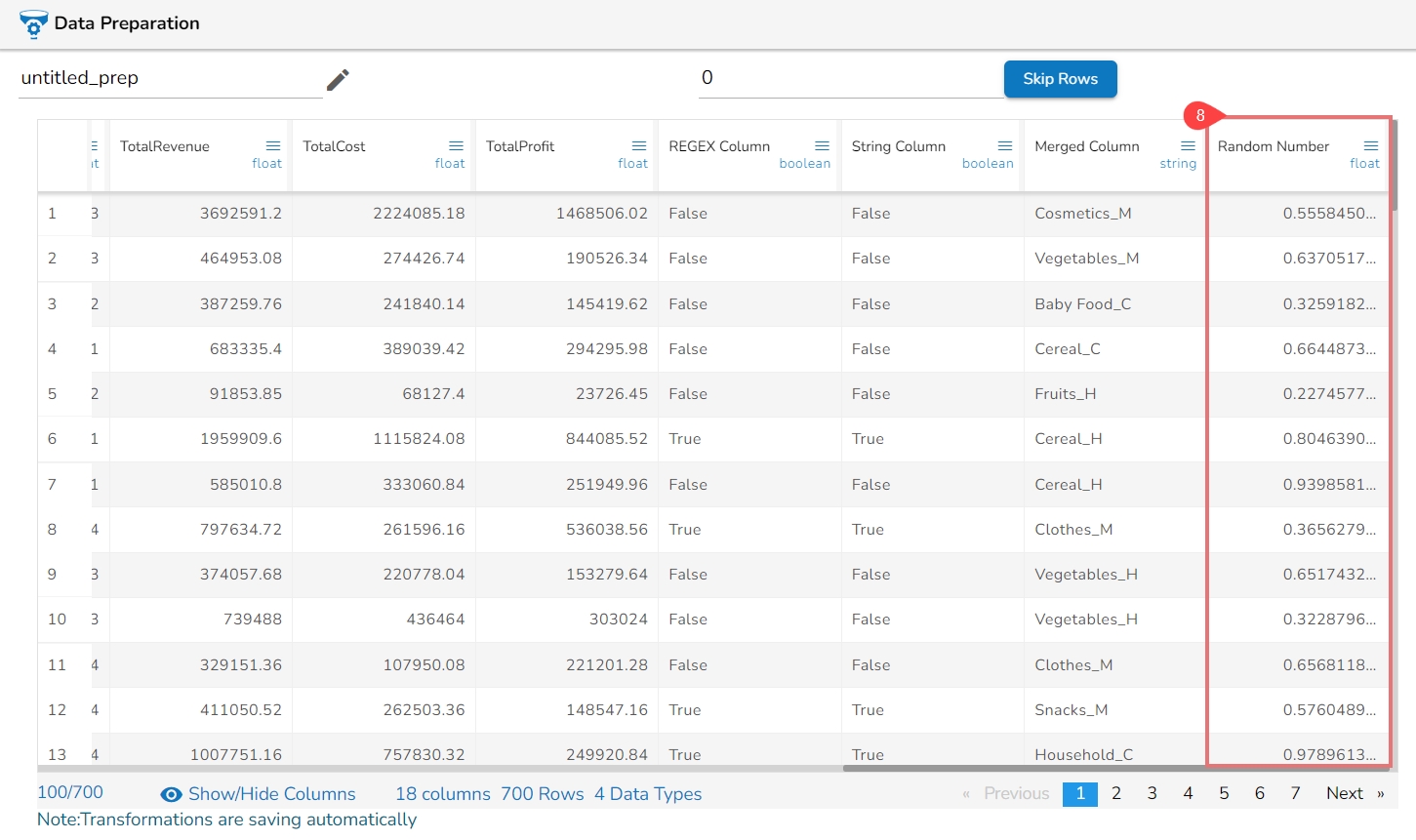
Task: Select page 4 in pagination
Action: tap(1188, 794)
